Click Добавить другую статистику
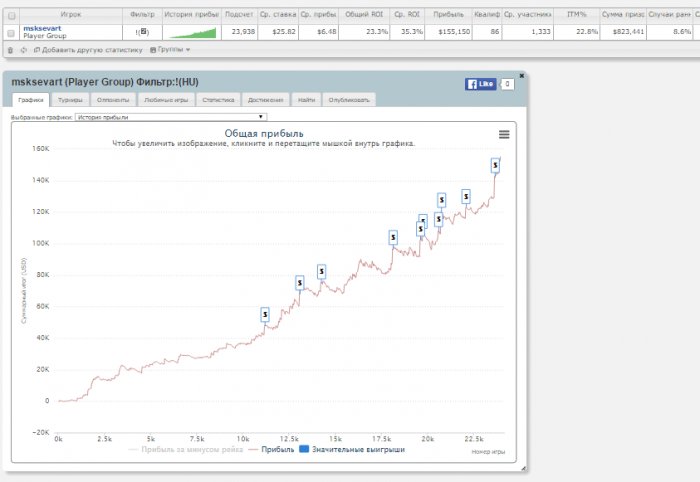700x482 pixels. tap(88, 50)
